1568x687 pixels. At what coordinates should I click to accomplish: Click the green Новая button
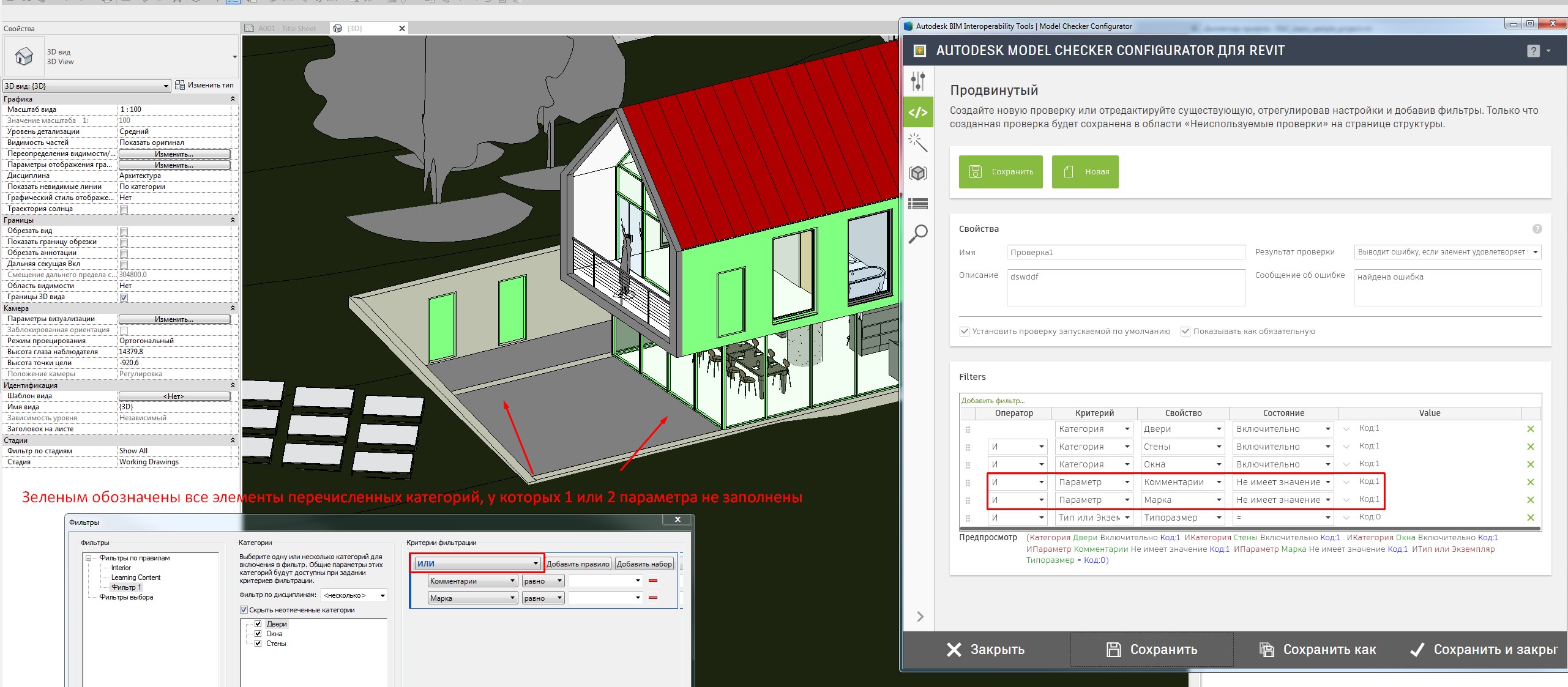[x=1085, y=172]
